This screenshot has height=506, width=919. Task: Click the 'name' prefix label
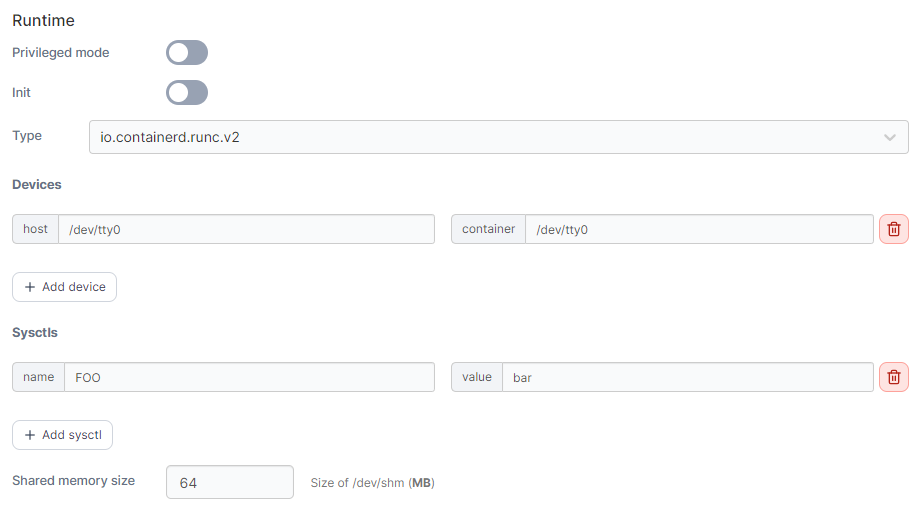(x=38, y=377)
